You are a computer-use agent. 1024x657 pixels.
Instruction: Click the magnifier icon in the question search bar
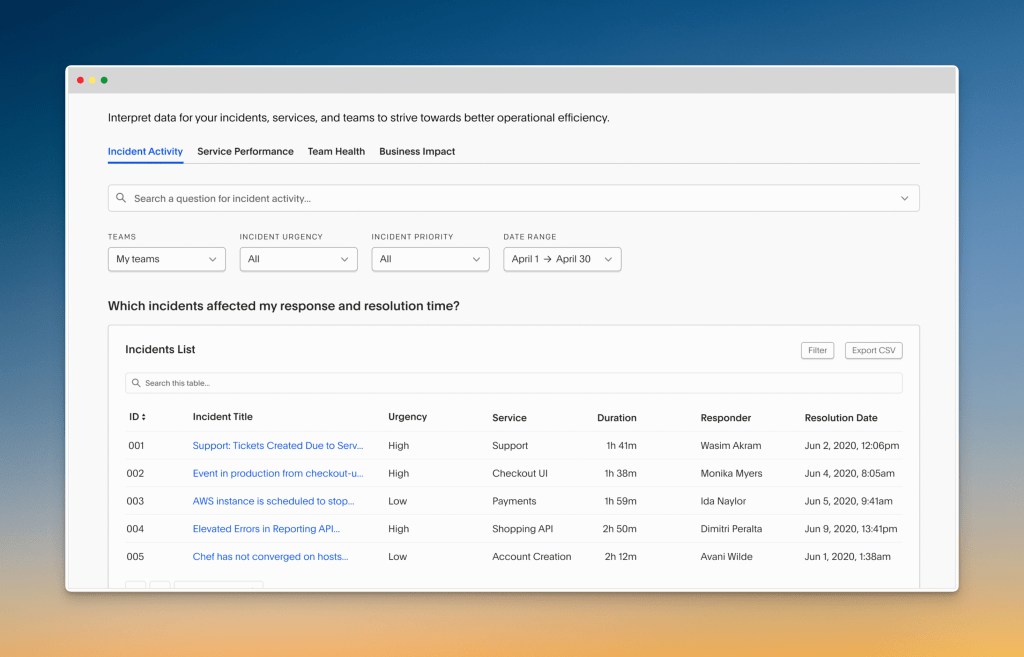(x=121, y=197)
